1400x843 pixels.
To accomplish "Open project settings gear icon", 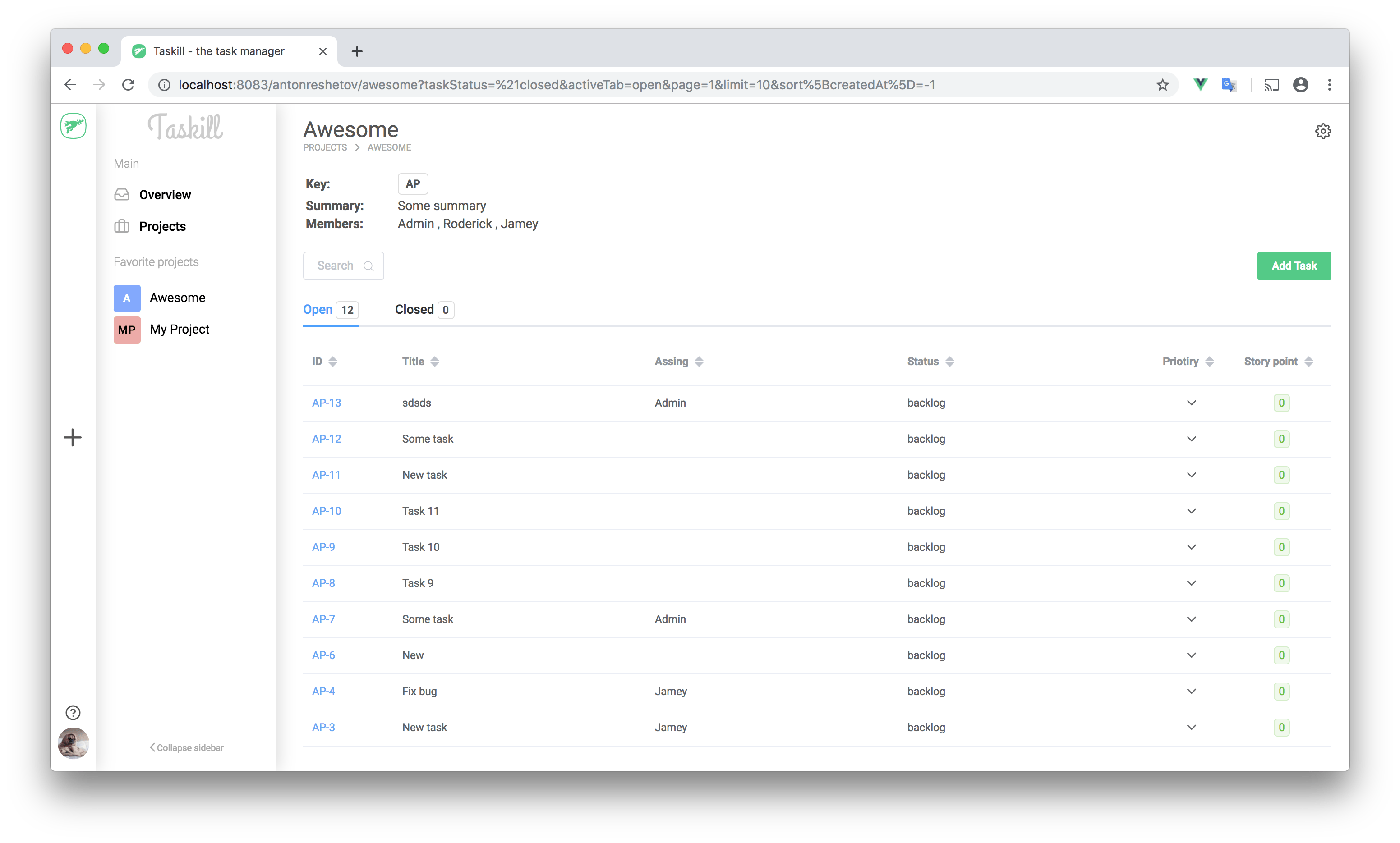I will (x=1323, y=131).
